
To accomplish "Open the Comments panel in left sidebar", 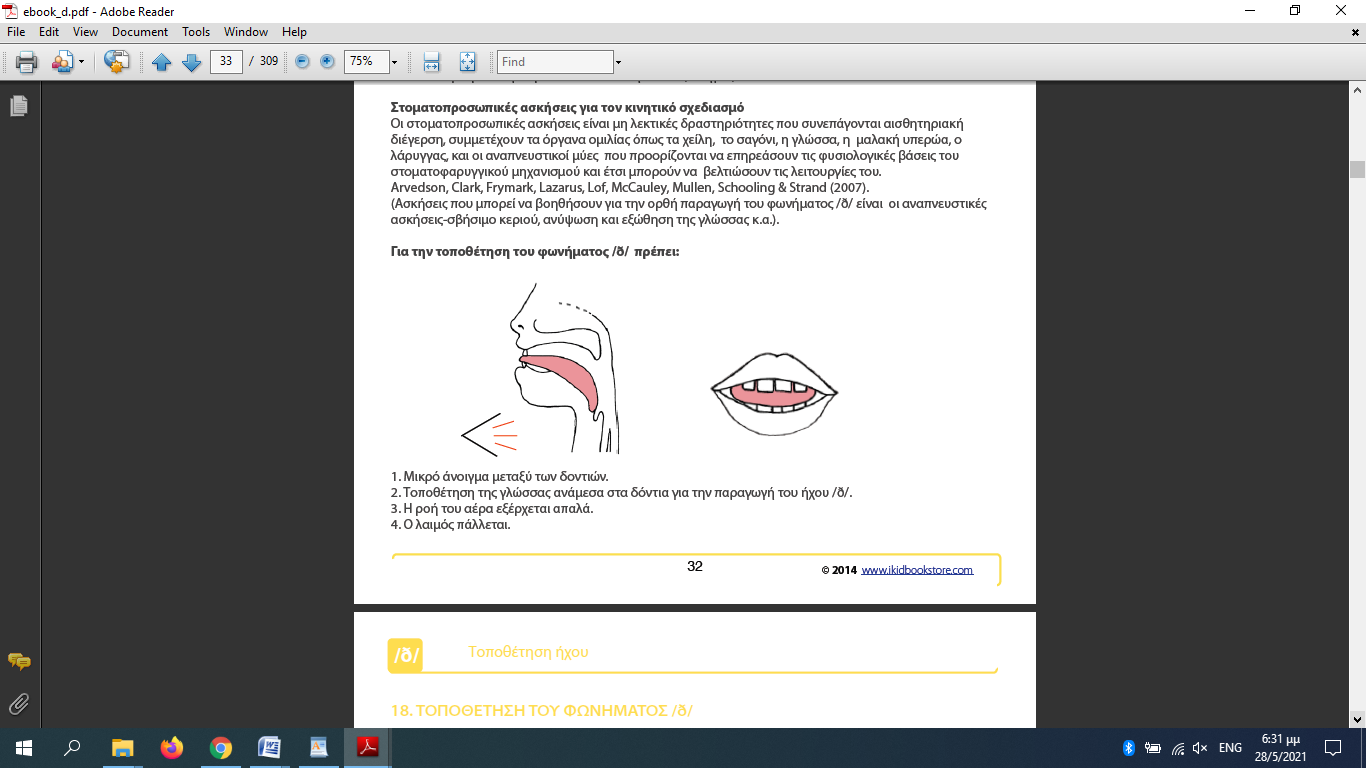I will (18, 661).
